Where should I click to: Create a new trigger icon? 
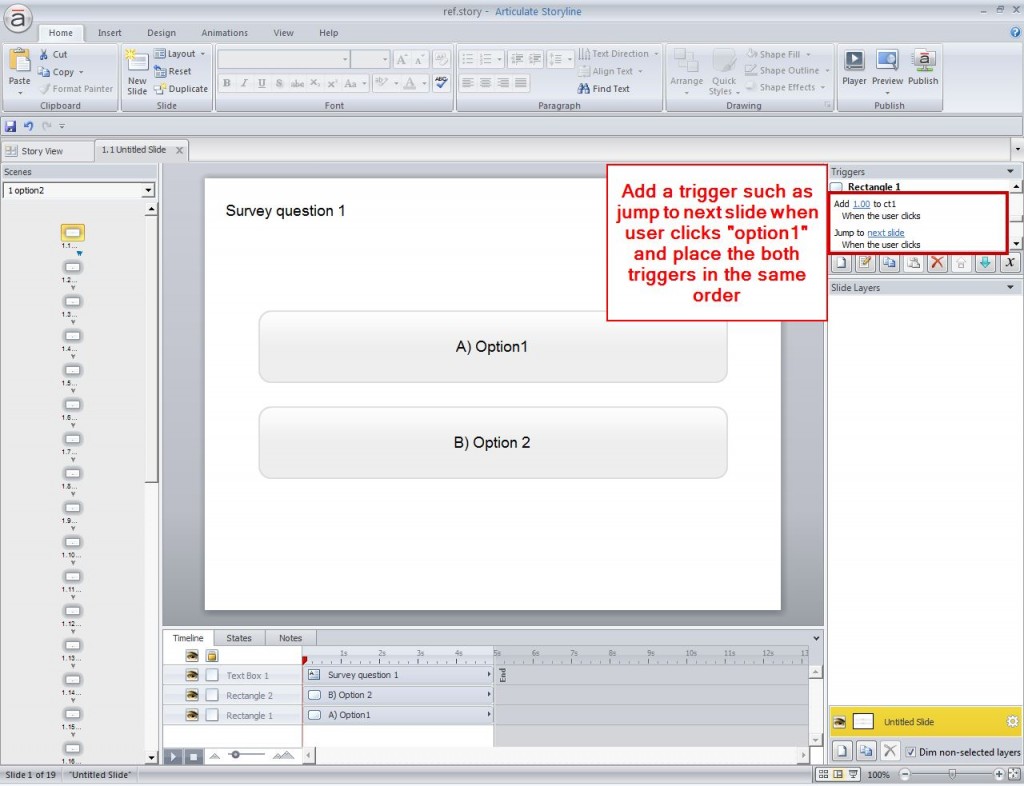pos(841,262)
